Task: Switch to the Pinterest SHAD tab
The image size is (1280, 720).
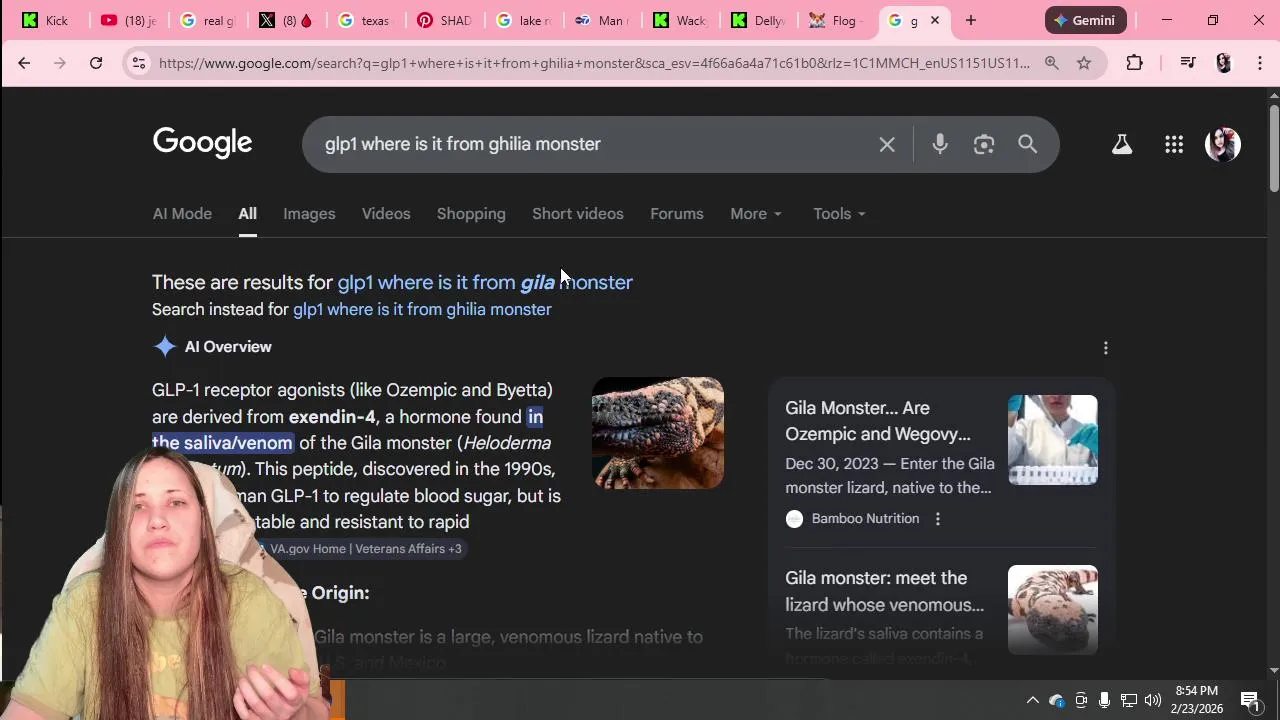Action: coord(445,20)
